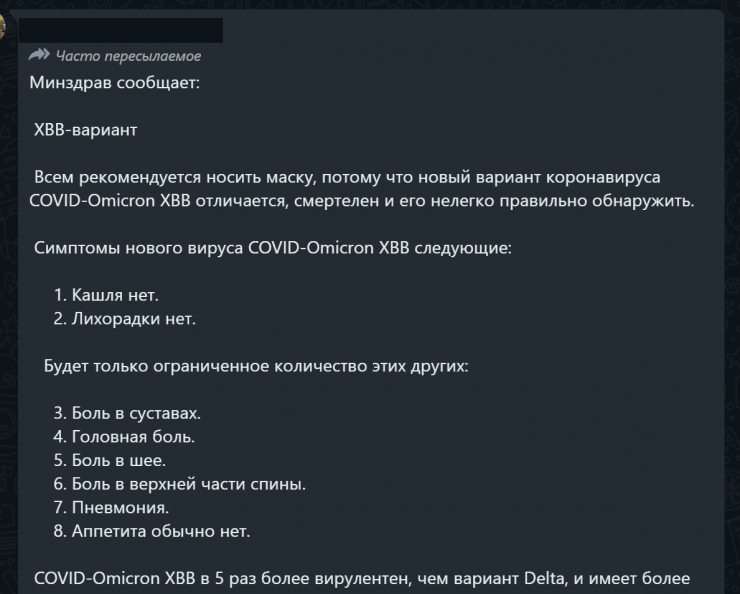Click the "Симптомы нового вируса" line
This screenshot has width=740, height=594.
tap(272, 247)
